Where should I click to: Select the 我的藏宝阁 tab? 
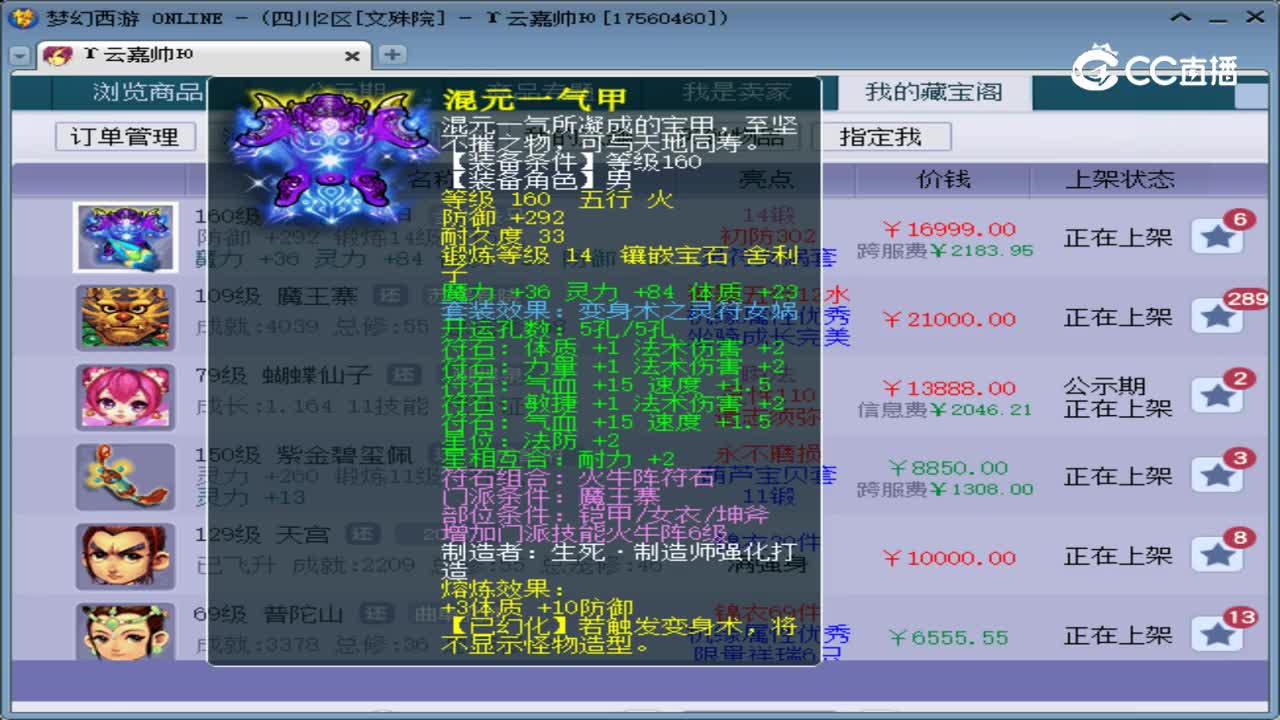933,92
